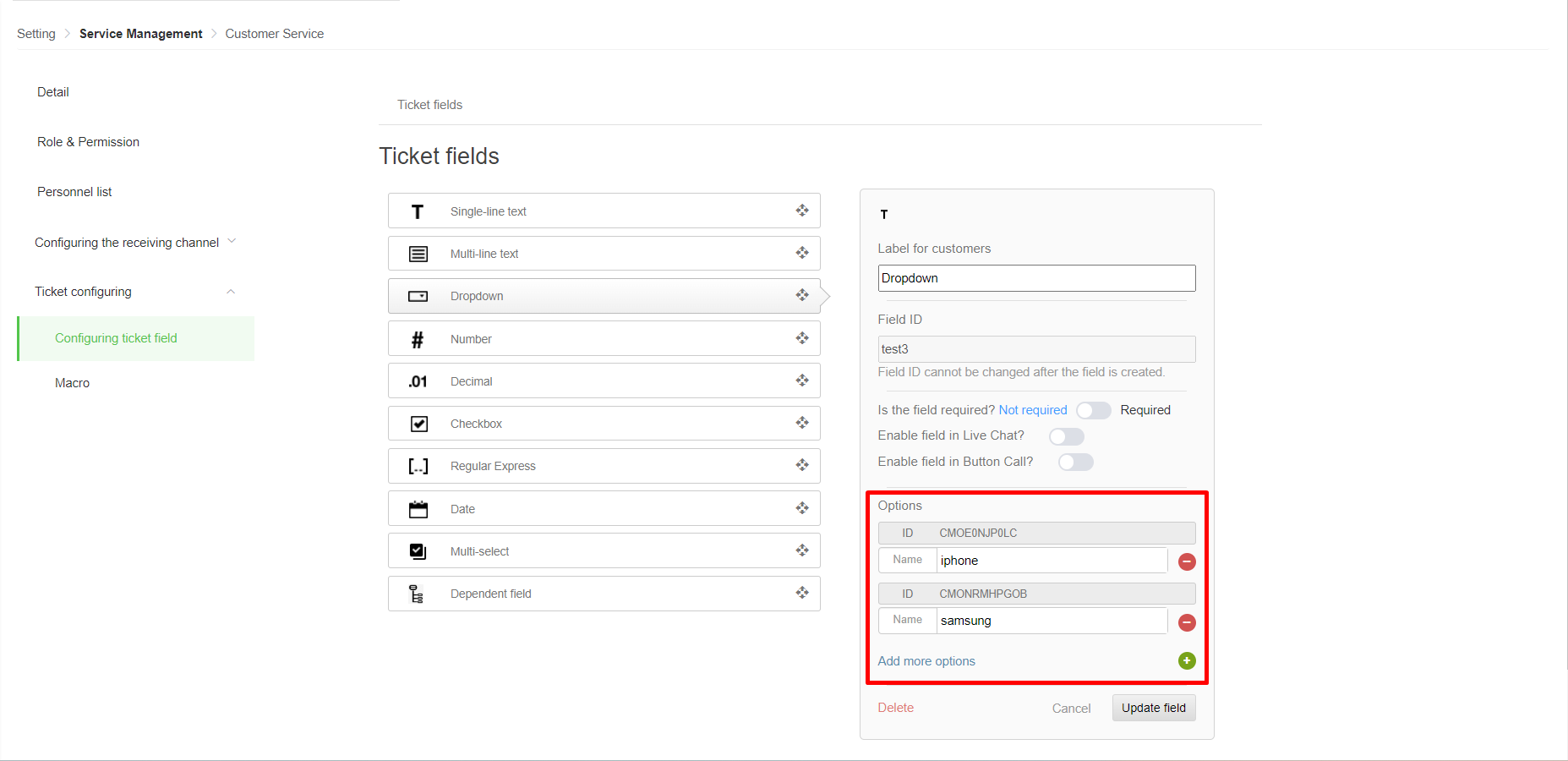Click the Date calendar icon
Screen dimensions: 1568x761
coord(418,509)
